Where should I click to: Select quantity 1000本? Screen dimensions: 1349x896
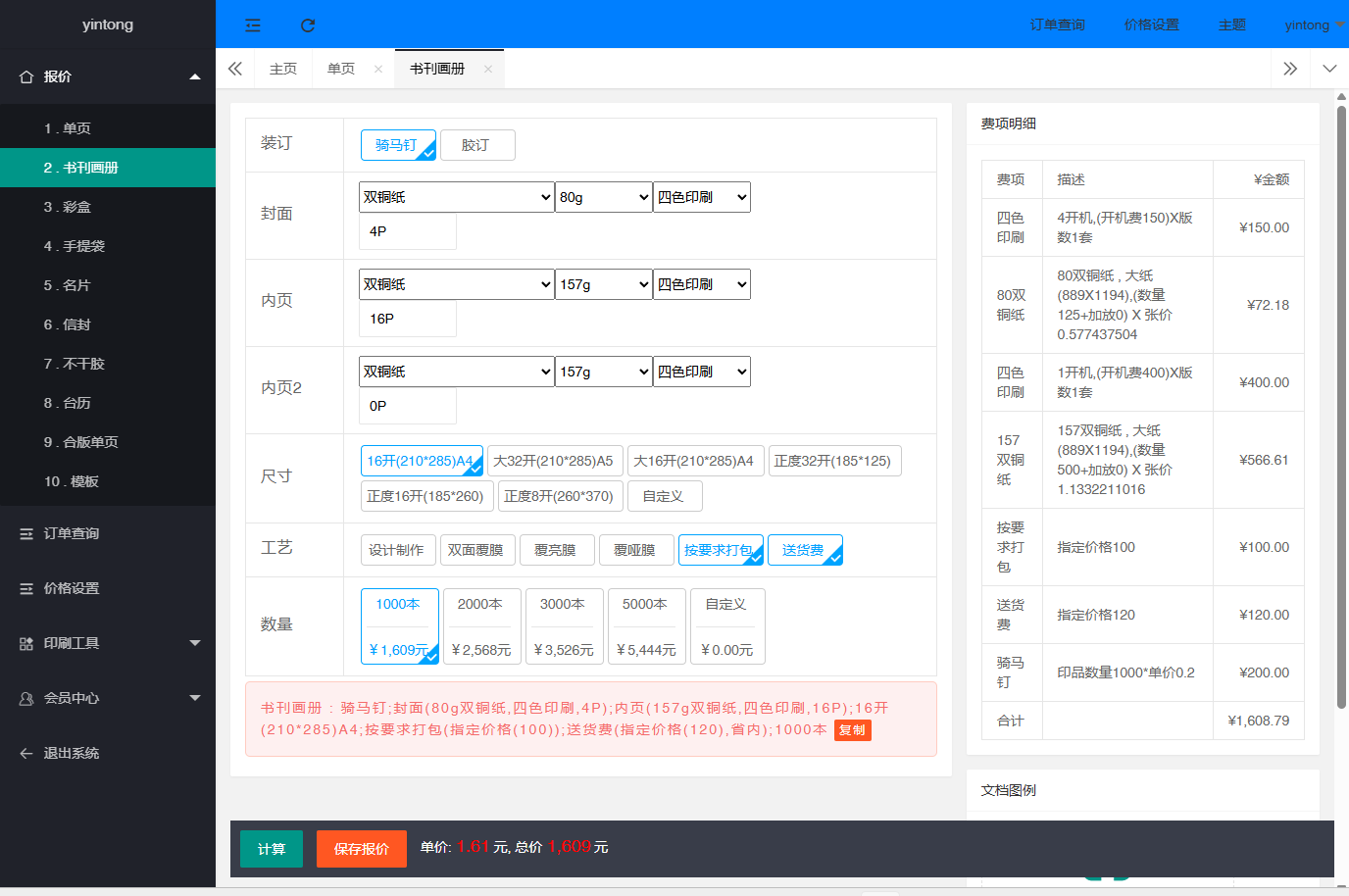click(x=400, y=626)
